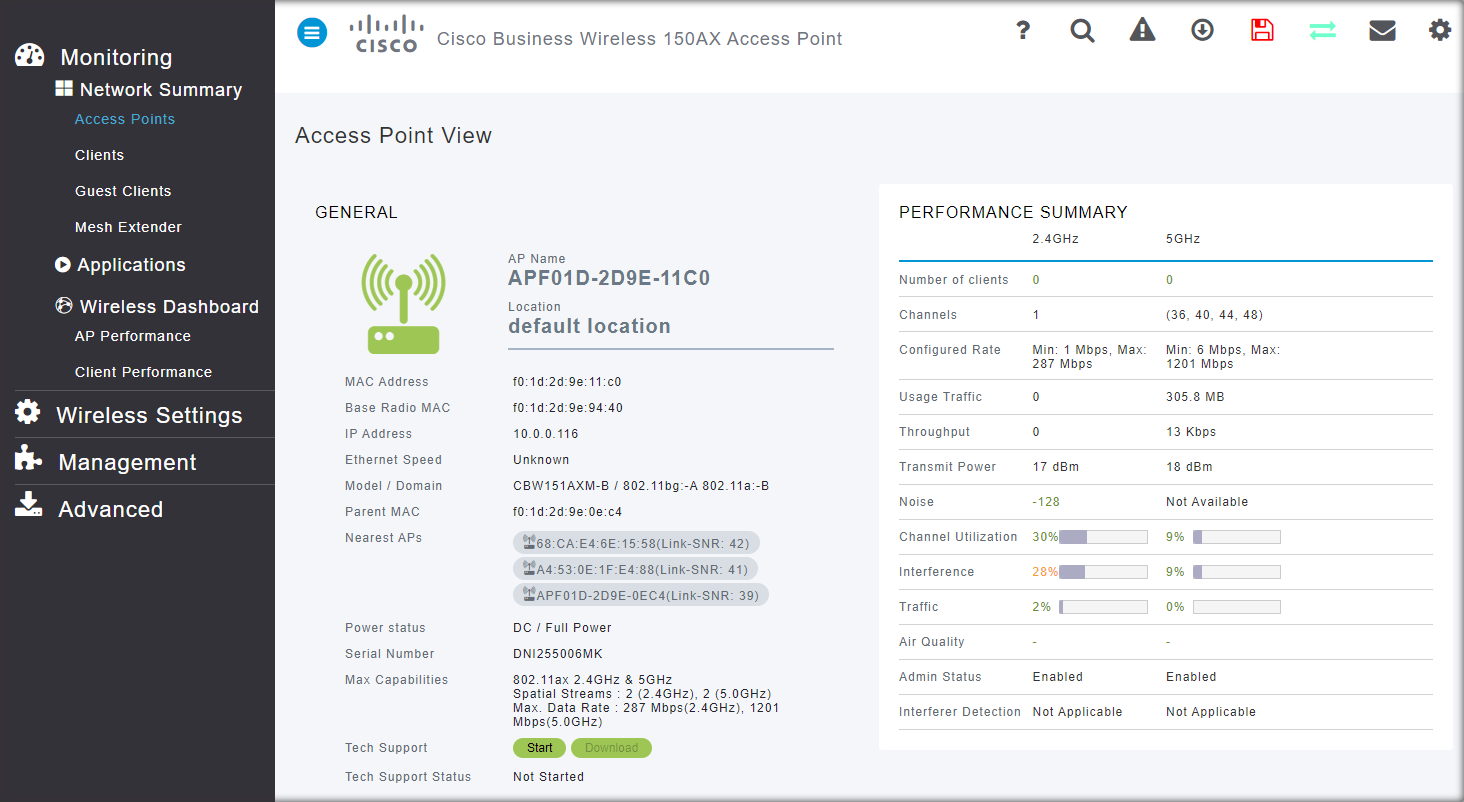
Task: Save configuration using the red floppy disk icon
Action: 1261,30
